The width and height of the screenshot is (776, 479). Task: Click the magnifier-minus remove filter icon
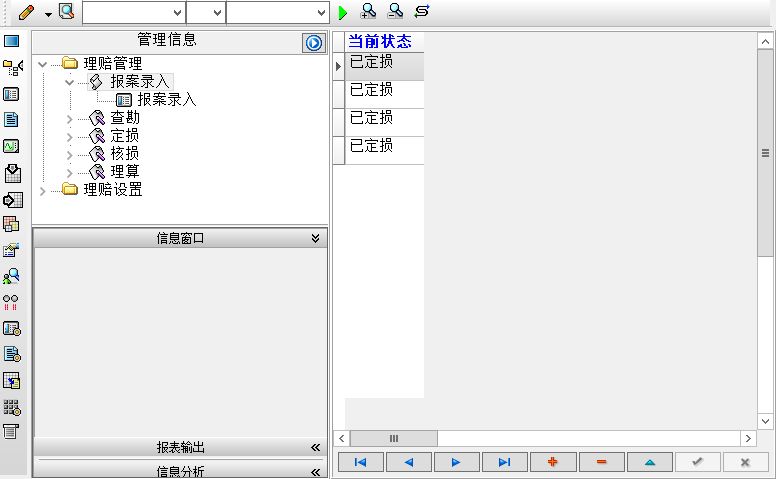(x=395, y=11)
